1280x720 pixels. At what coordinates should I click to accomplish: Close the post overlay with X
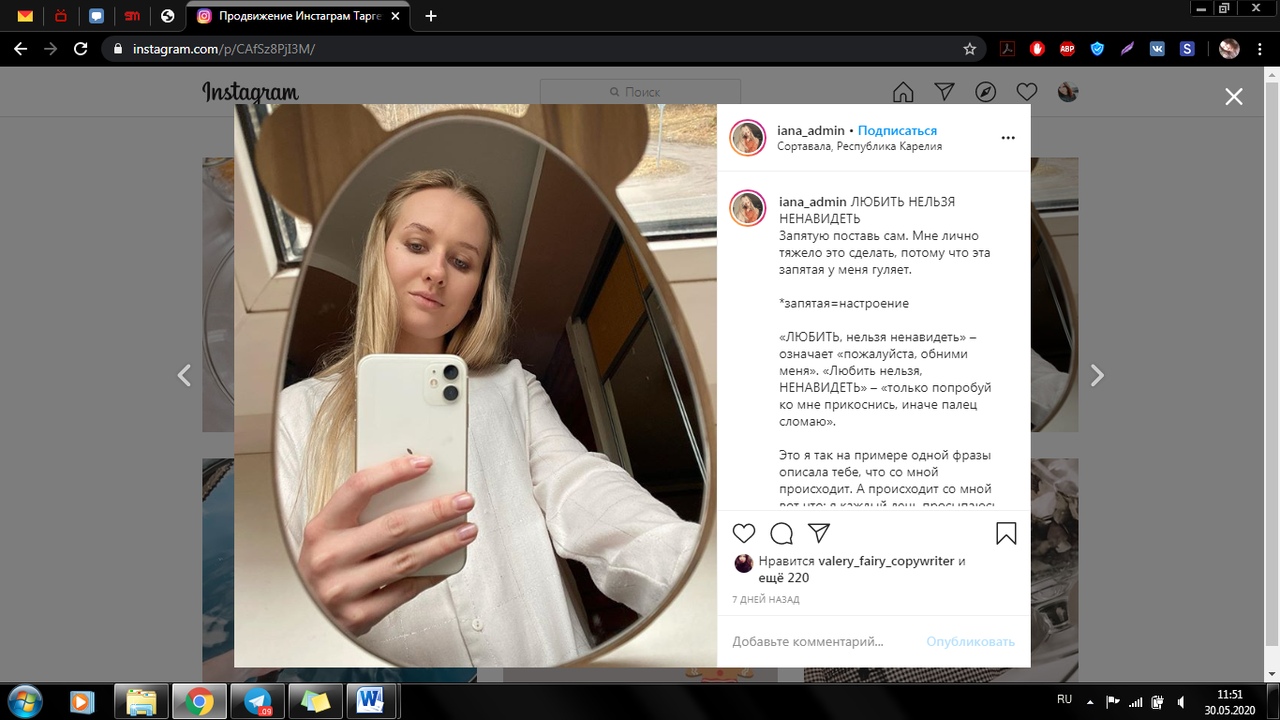tap(1234, 96)
